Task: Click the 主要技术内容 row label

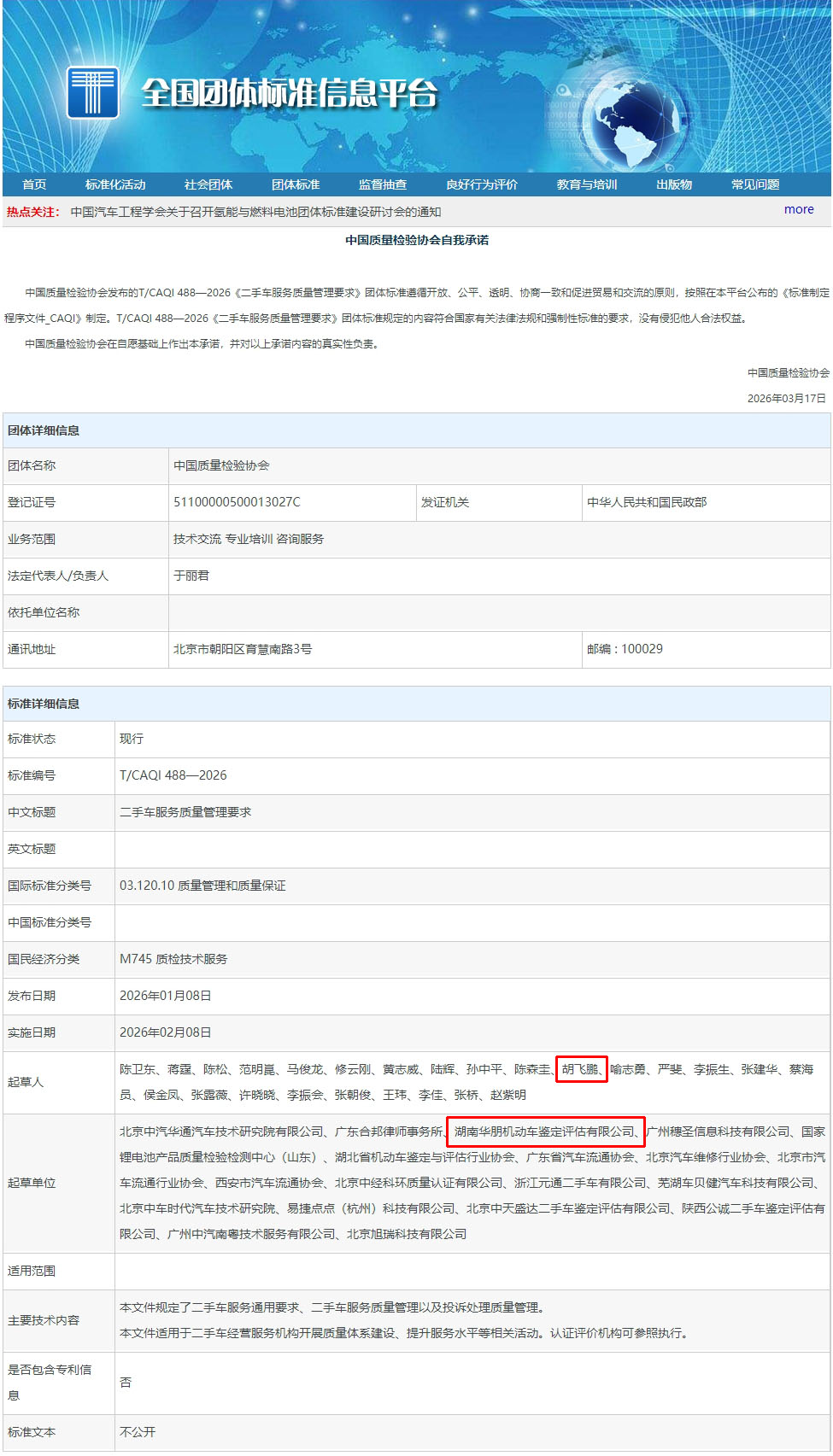Action: tap(44, 1320)
